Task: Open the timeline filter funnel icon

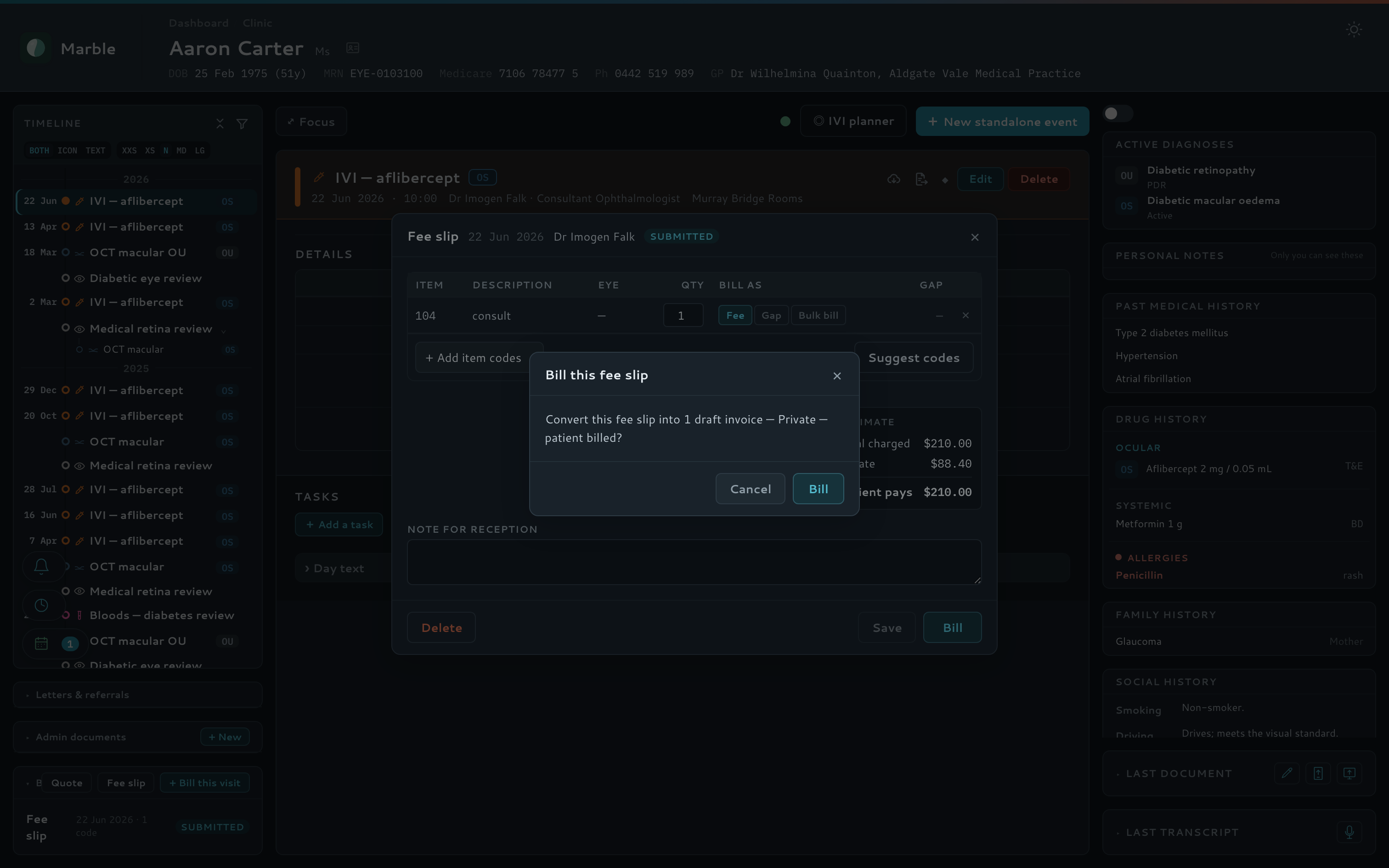Action: pyautogui.click(x=242, y=124)
